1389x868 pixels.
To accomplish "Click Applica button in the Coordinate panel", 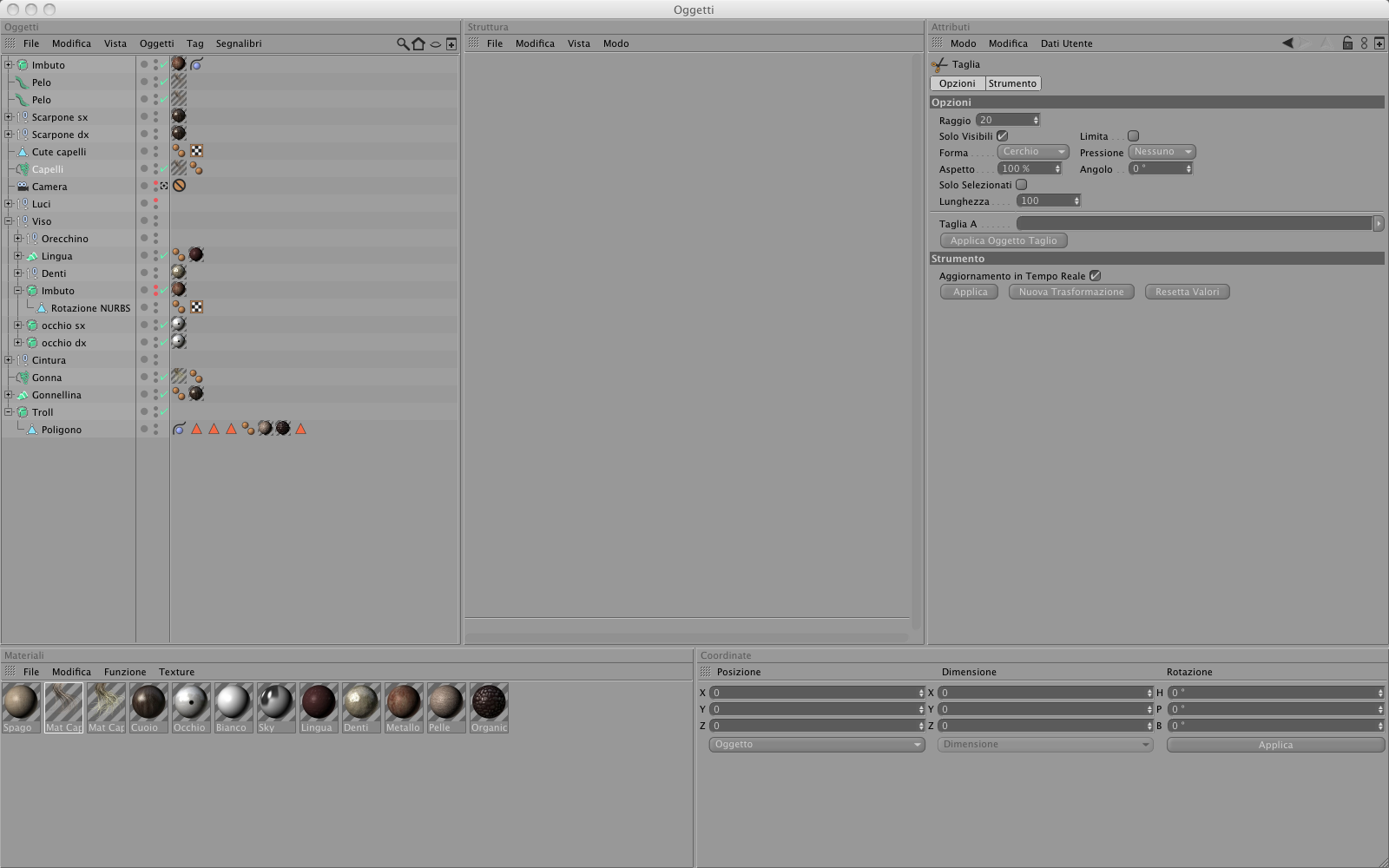I will (x=1275, y=745).
